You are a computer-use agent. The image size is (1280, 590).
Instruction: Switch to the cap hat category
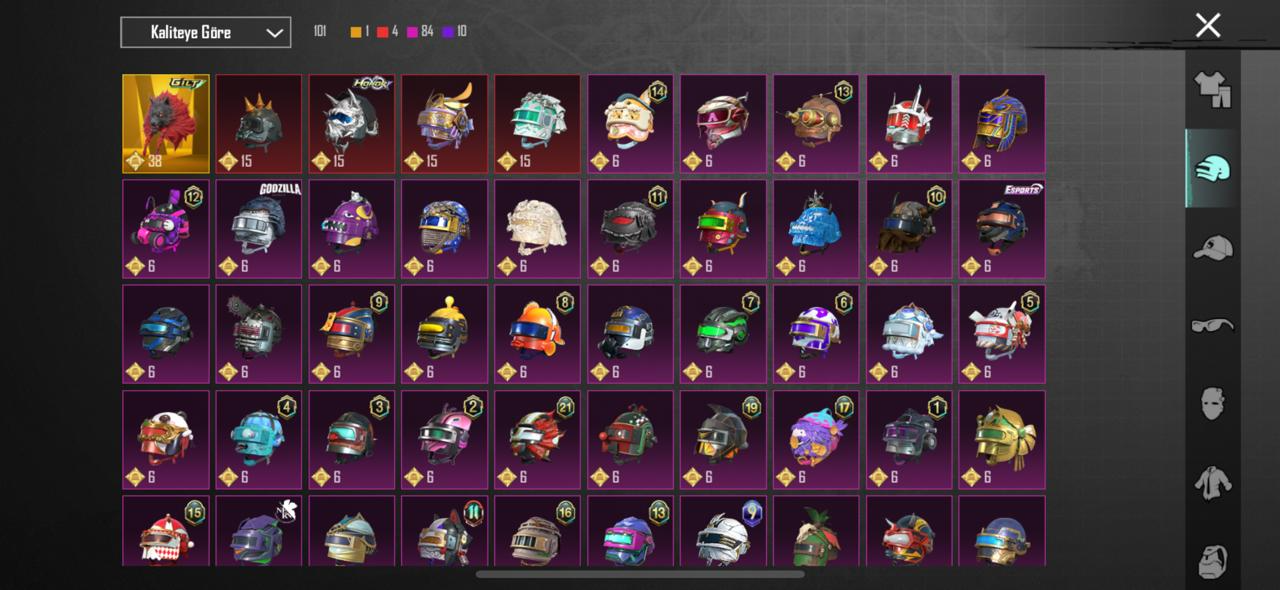tap(1212, 247)
